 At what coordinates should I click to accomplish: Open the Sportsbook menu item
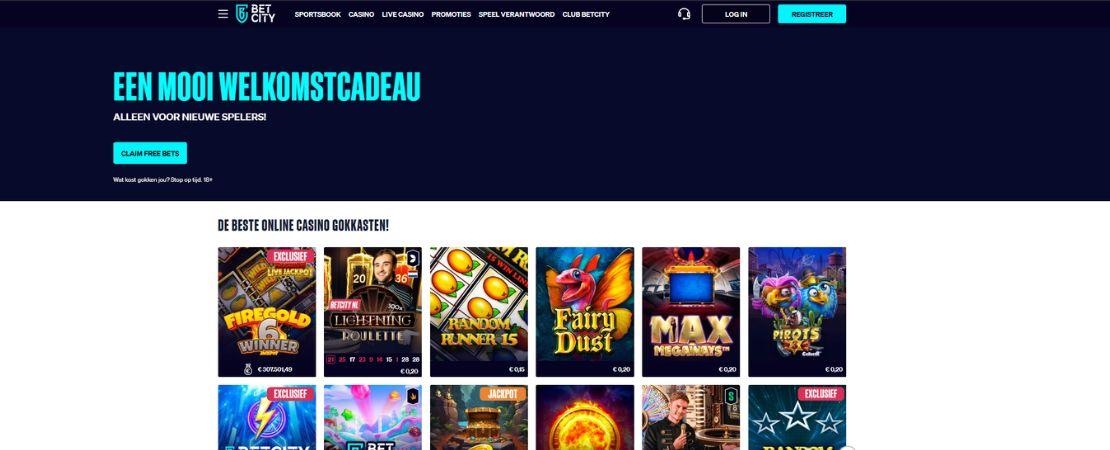click(318, 14)
